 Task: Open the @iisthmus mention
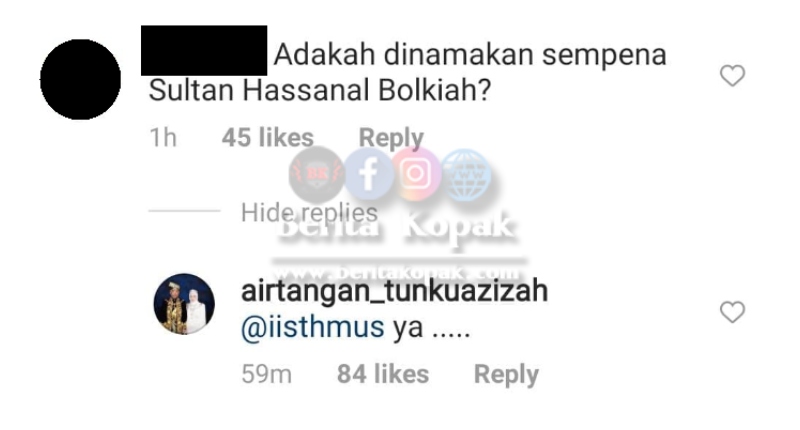coord(312,327)
